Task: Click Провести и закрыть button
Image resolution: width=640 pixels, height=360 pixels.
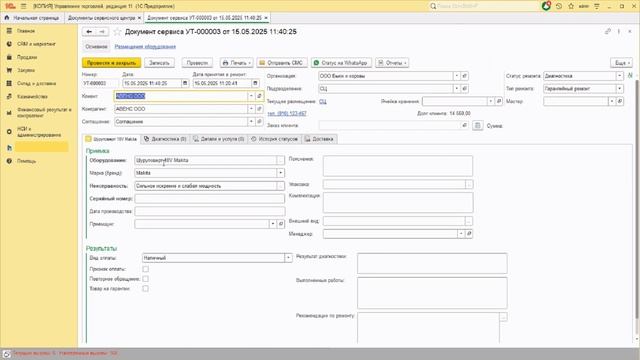Action: [111, 63]
